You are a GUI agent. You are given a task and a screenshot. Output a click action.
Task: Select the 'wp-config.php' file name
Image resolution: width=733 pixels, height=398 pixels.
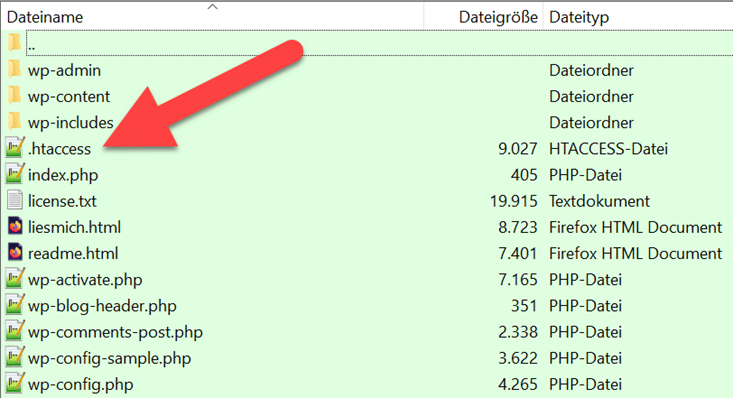[80, 384]
